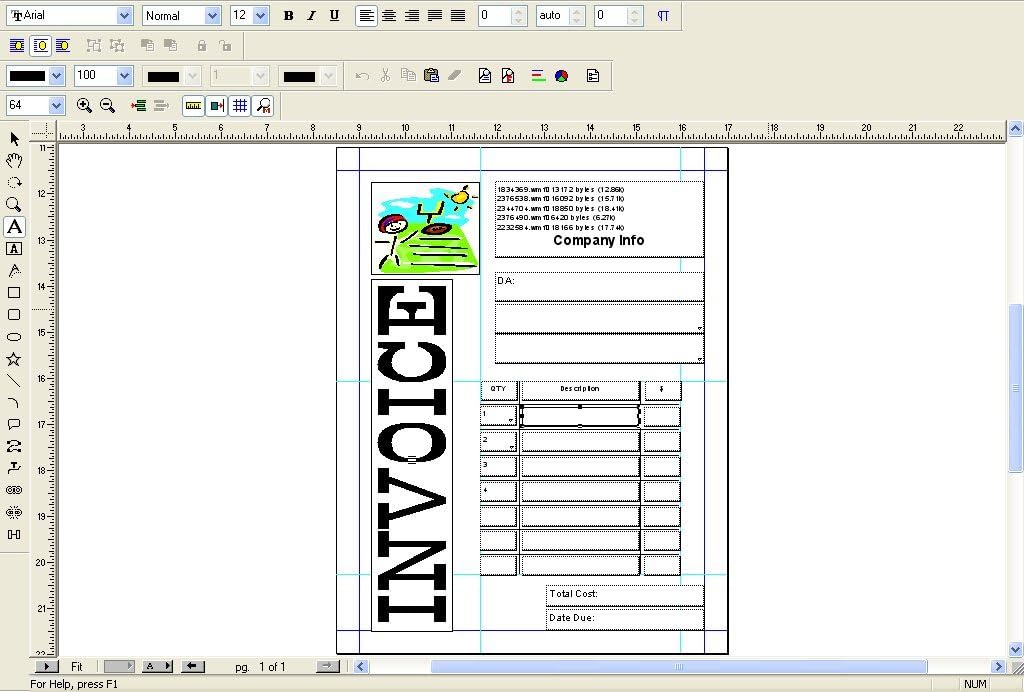Select the speech bubble callout tool
Screen dimensions: 1024x692
[14, 425]
